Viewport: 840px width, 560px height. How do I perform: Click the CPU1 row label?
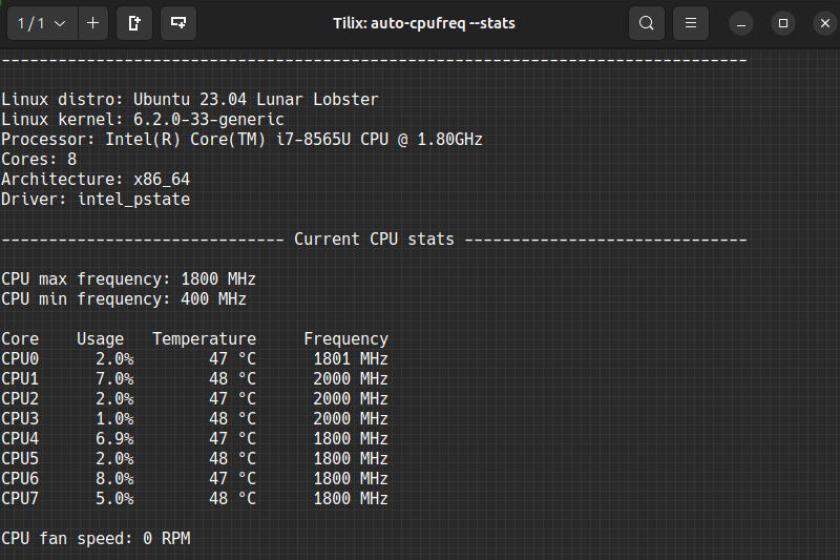pos(20,379)
